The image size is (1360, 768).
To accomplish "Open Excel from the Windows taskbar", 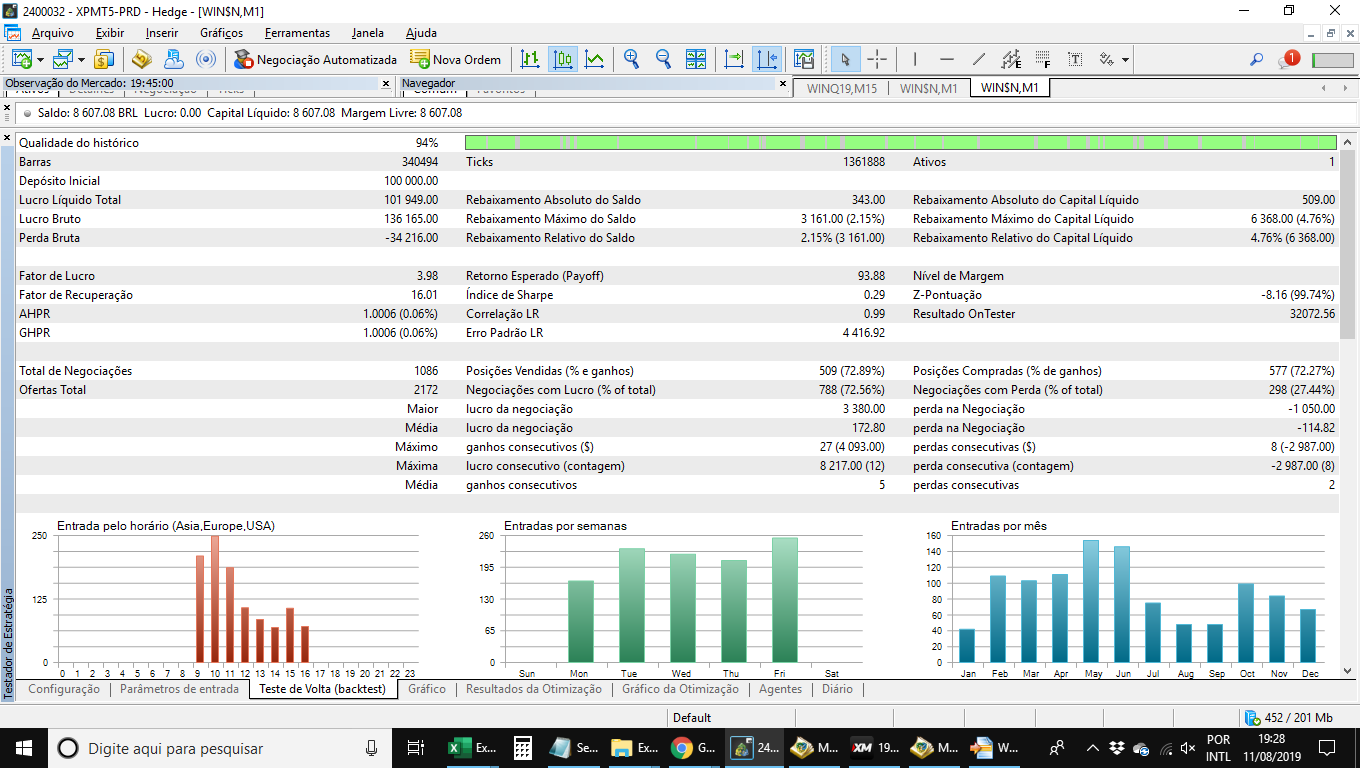I will (x=473, y=747).
